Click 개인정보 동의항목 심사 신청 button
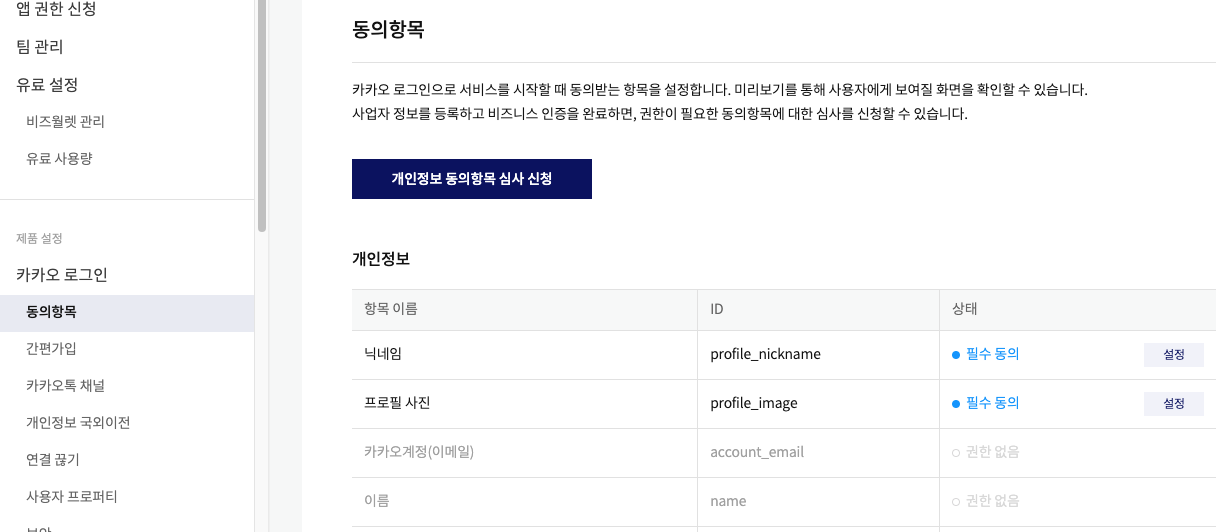1217x532 pixels. (x=472, y=179)
